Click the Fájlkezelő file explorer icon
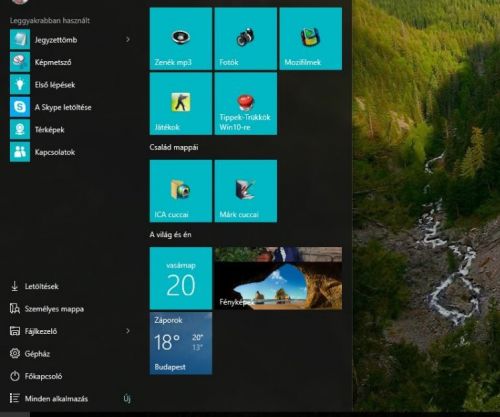 [x=15, y=331]
